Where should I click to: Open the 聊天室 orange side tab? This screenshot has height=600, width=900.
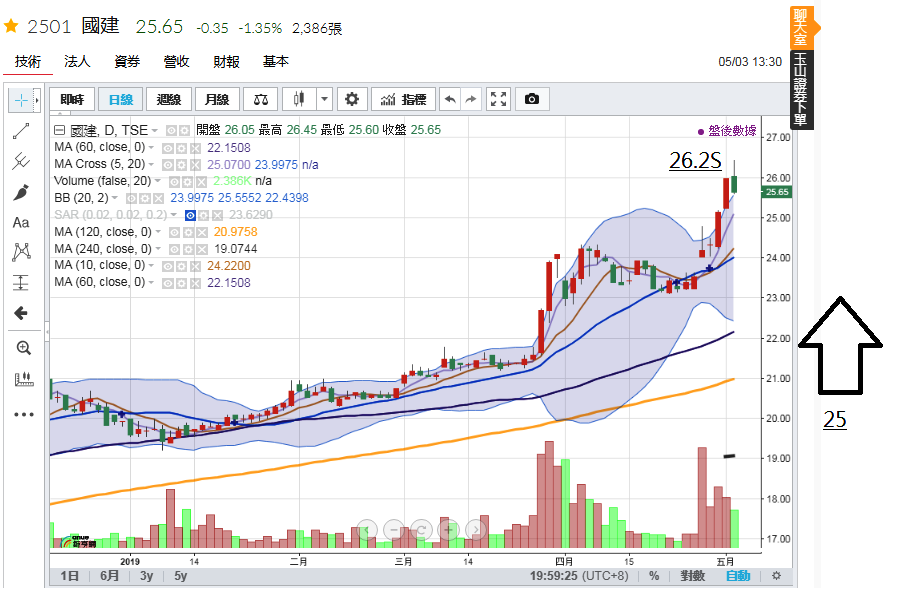[801, 27]
